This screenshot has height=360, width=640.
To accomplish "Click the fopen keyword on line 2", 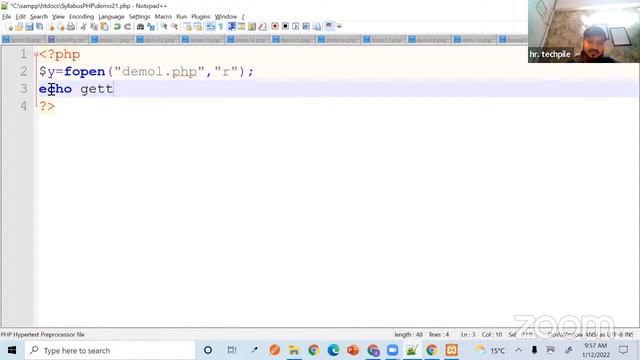I will [x=84, y=71].
